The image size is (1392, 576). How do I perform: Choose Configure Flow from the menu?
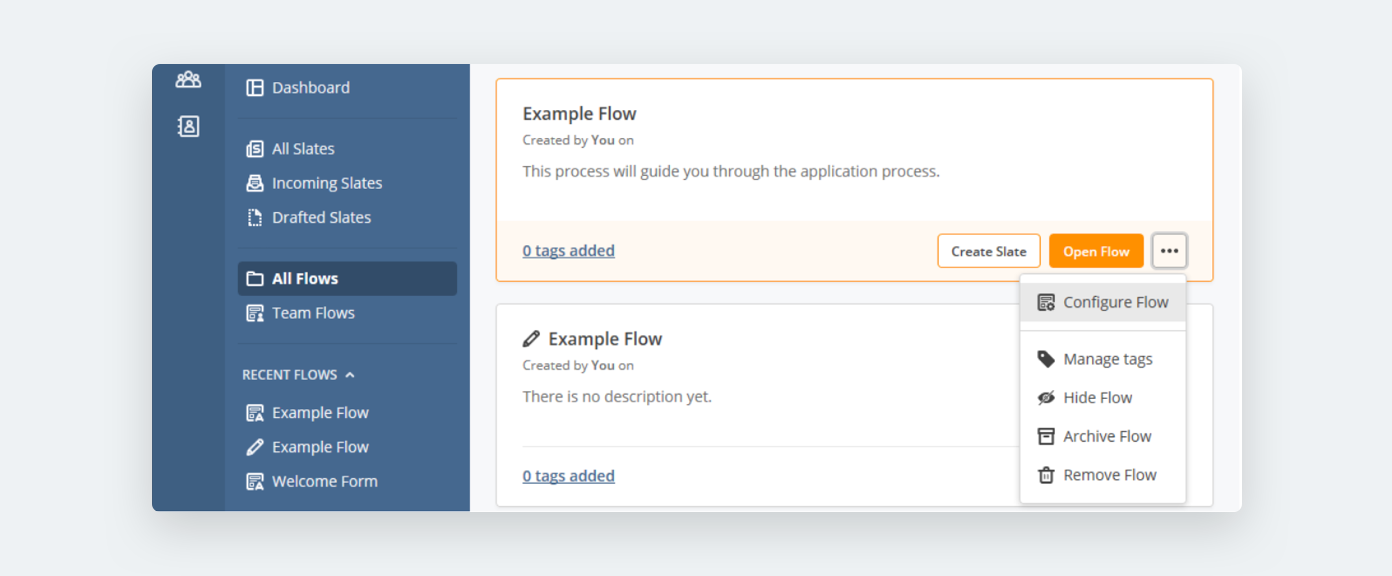[1115, 302]
